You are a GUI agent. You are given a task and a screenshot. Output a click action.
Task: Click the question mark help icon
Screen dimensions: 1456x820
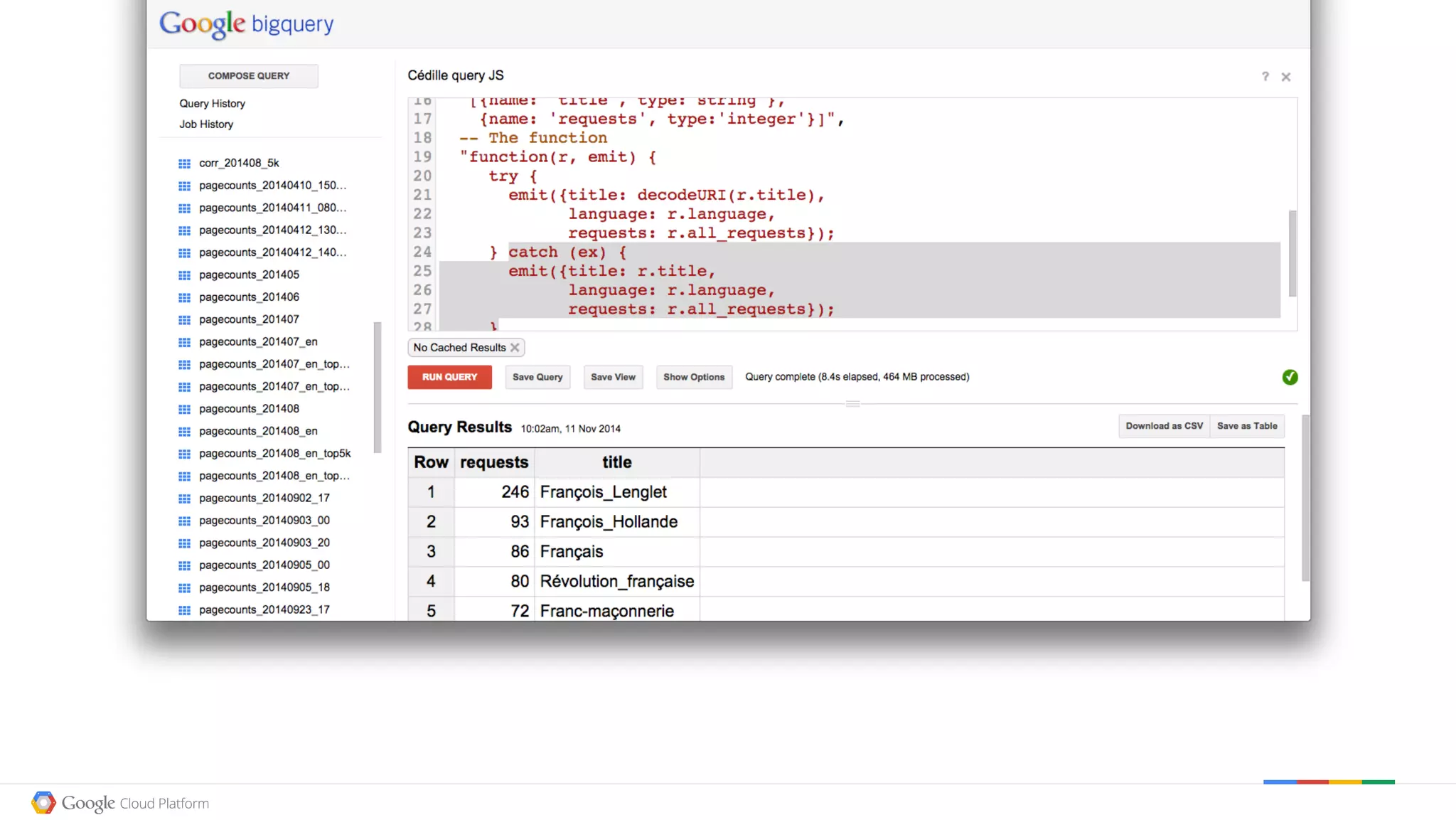[1265, 77]
